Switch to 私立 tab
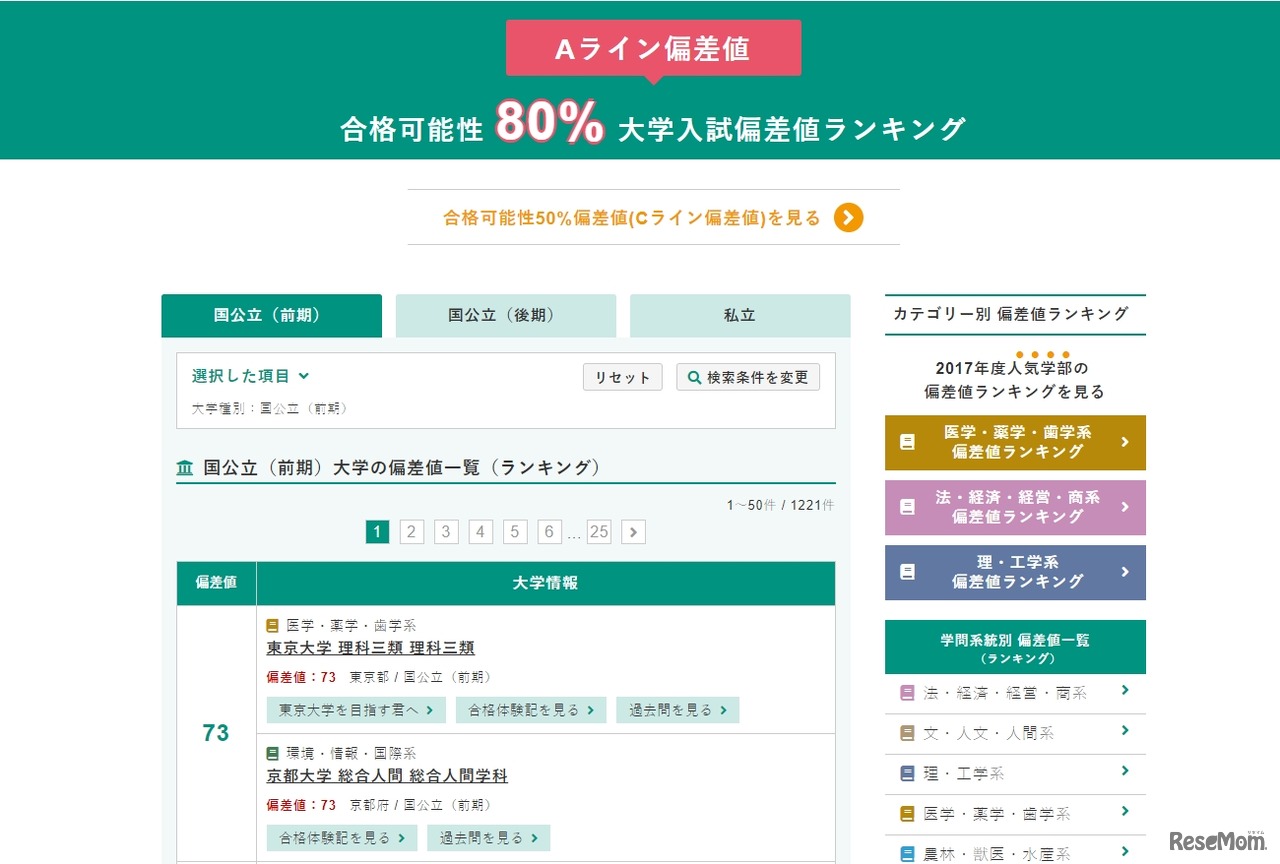 740,315
